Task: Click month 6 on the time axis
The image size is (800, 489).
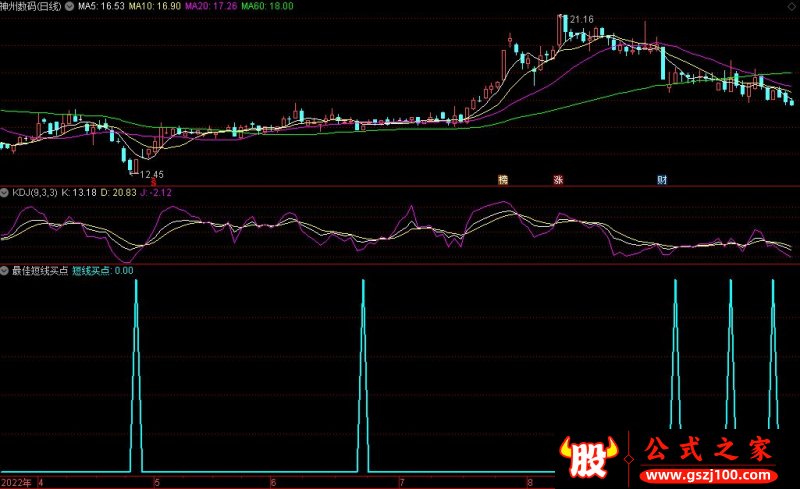Action: [274, 482]
